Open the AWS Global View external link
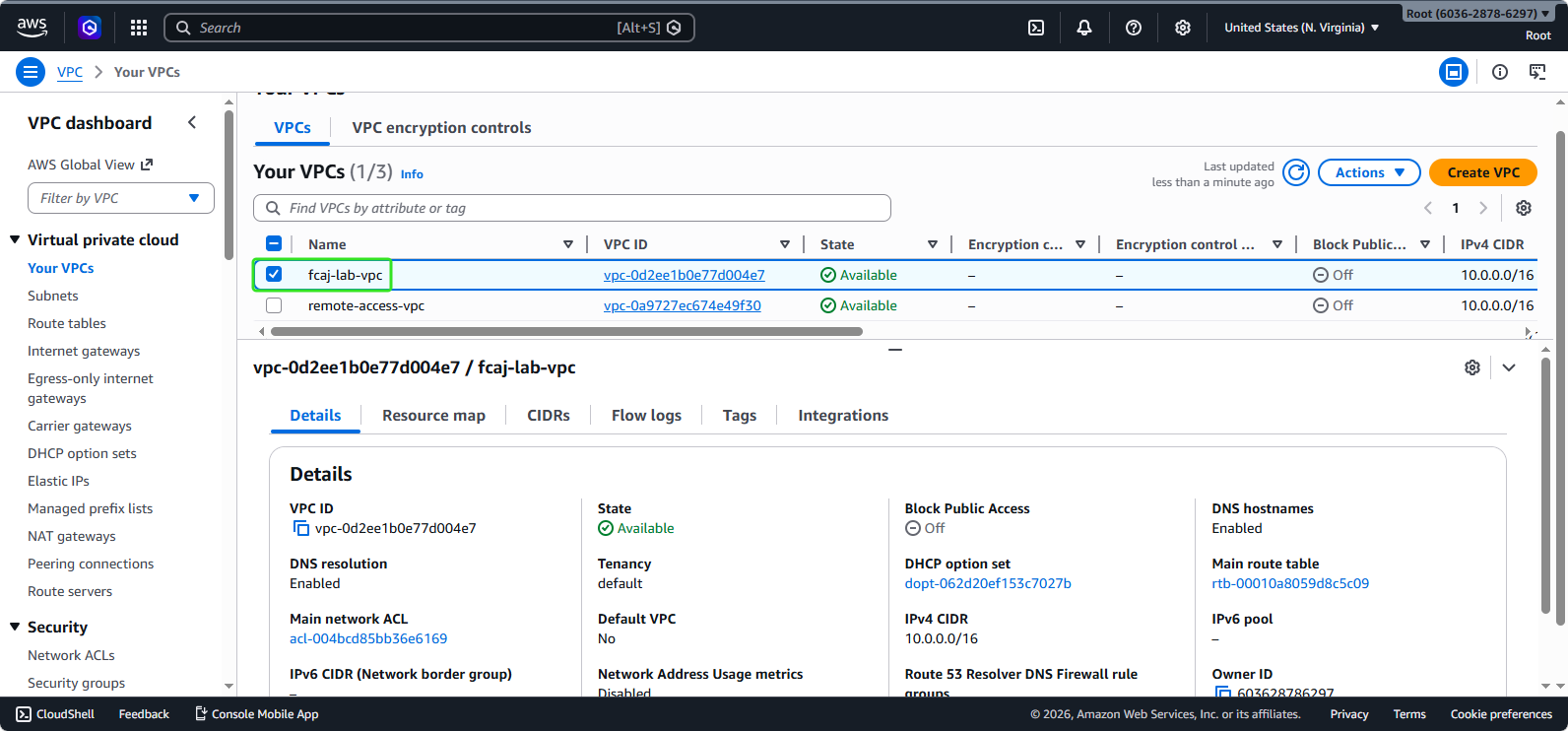The height and width of the screenshot is (731, 1568). pos(90,165)
